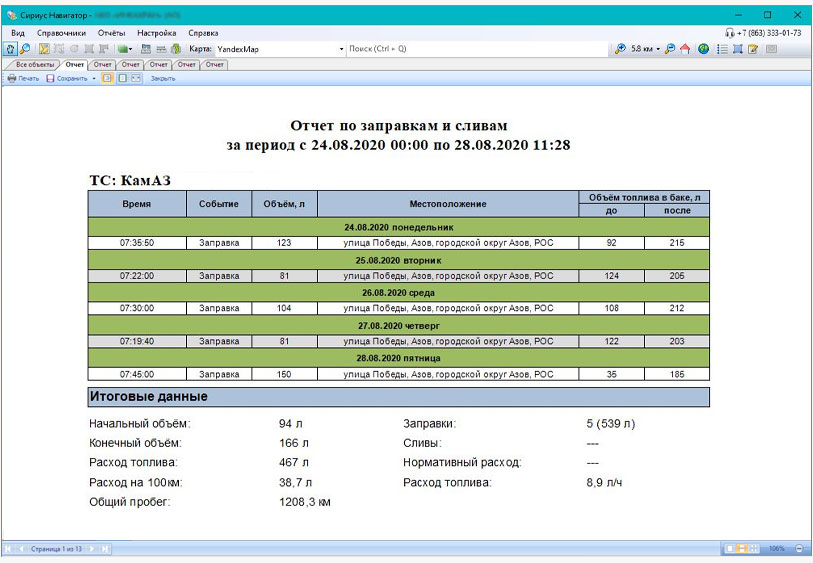
Task: Click zoom-out minus button beside 100%
Action: point(799,549)
